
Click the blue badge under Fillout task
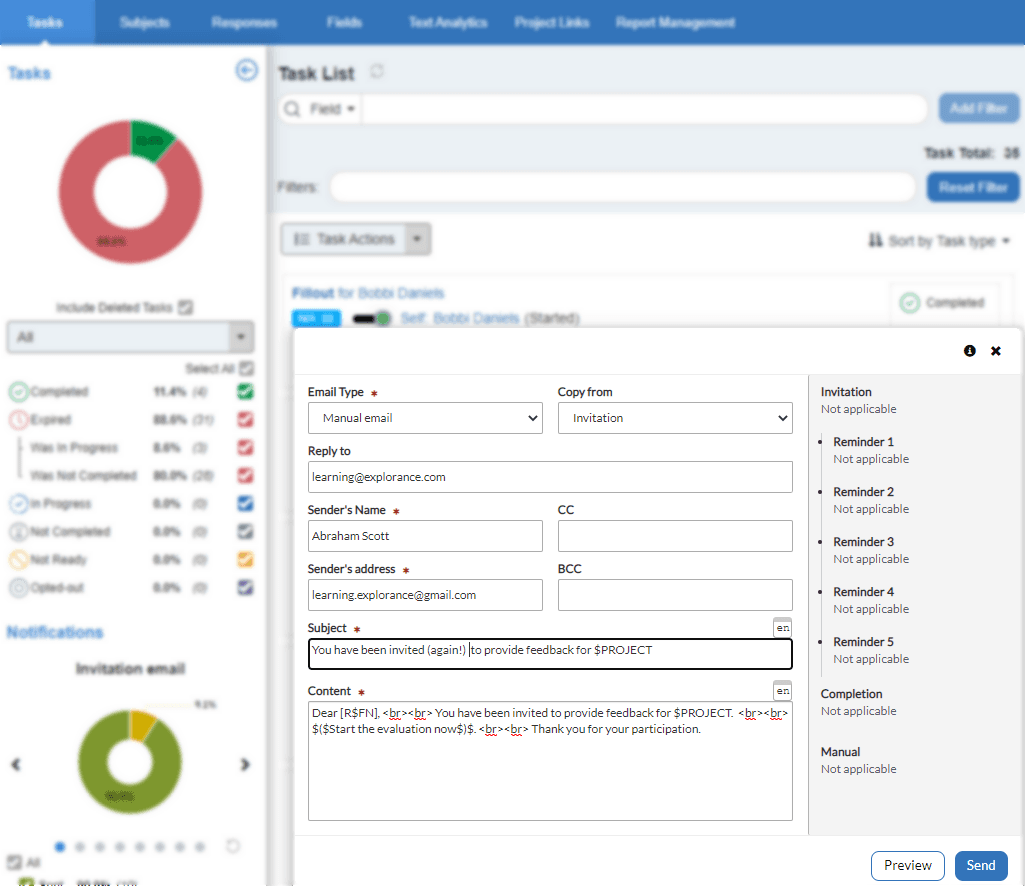316,318
